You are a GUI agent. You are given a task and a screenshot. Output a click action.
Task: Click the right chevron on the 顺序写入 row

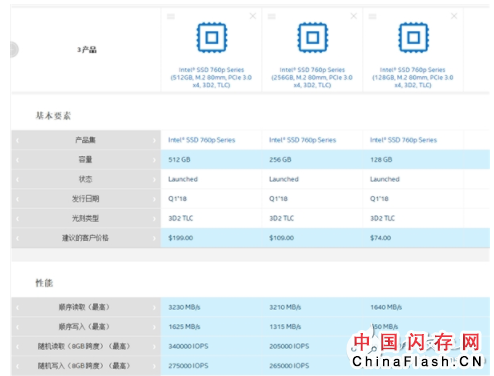pyautogui.click(x=154, y=327)
